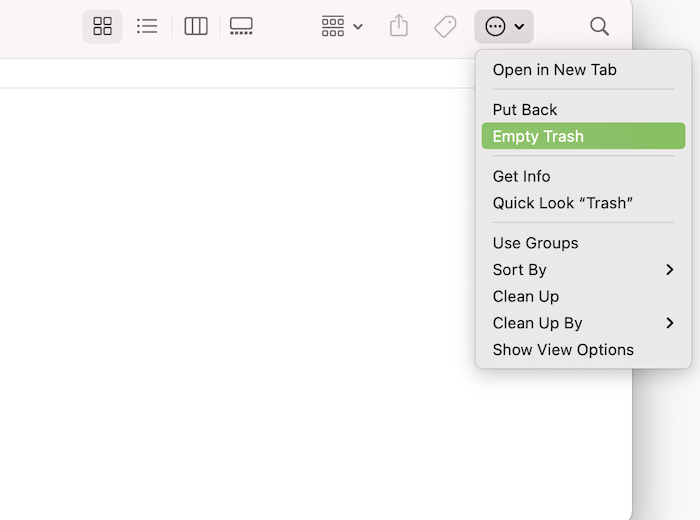Switch Finder to list view

click(x=147, y=26)
